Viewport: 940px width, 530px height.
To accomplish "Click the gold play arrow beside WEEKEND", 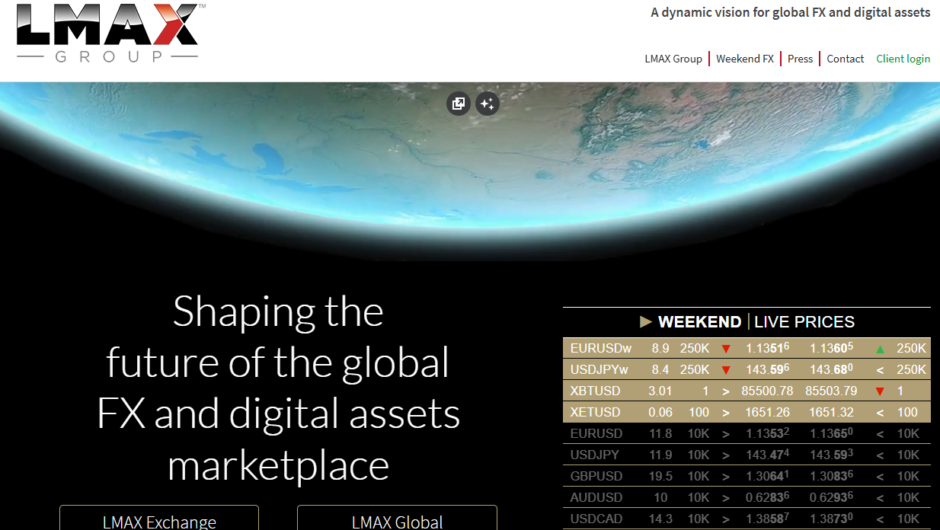I will [646, 322].
